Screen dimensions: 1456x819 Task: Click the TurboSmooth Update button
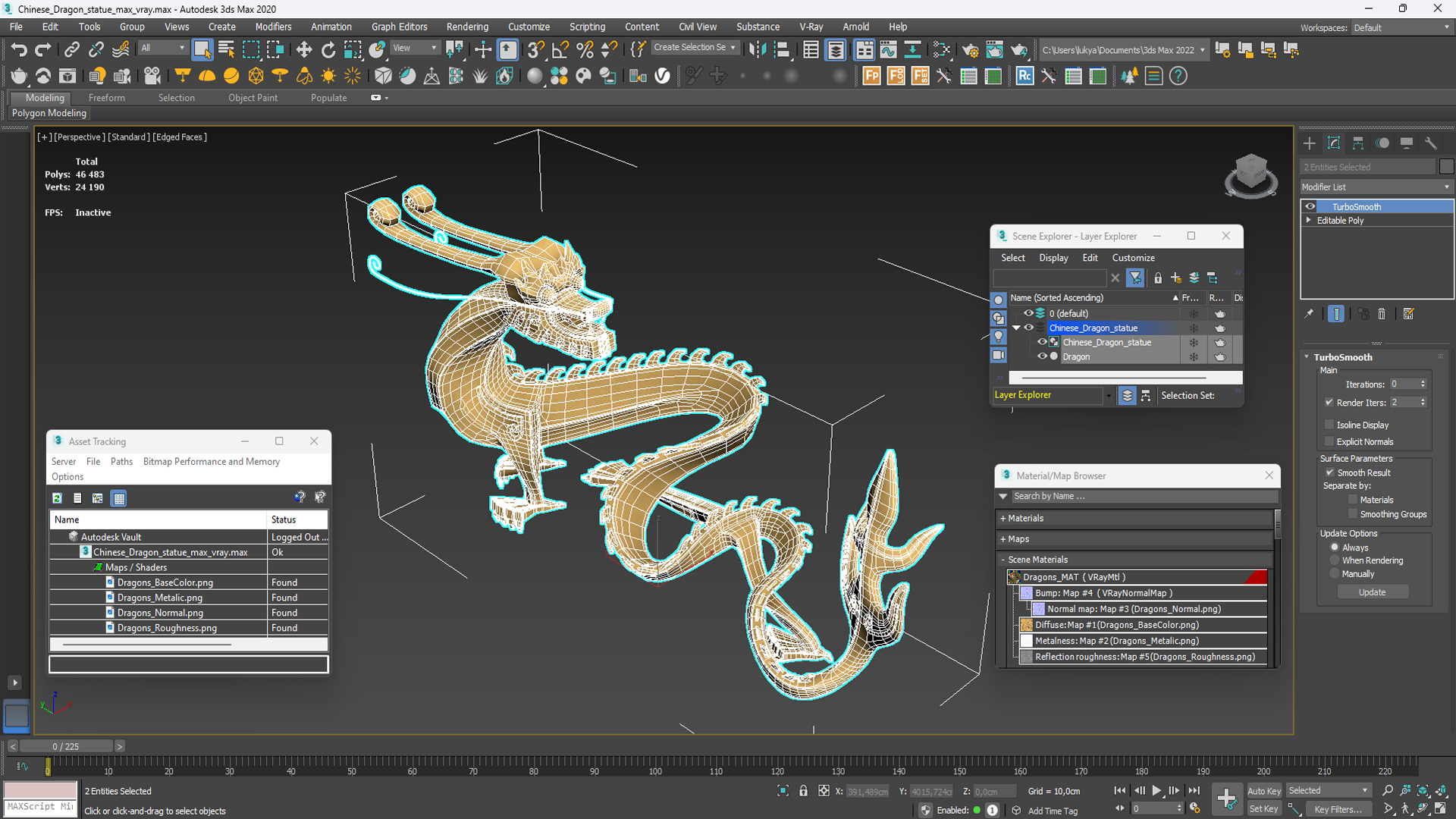point(1372,592)
